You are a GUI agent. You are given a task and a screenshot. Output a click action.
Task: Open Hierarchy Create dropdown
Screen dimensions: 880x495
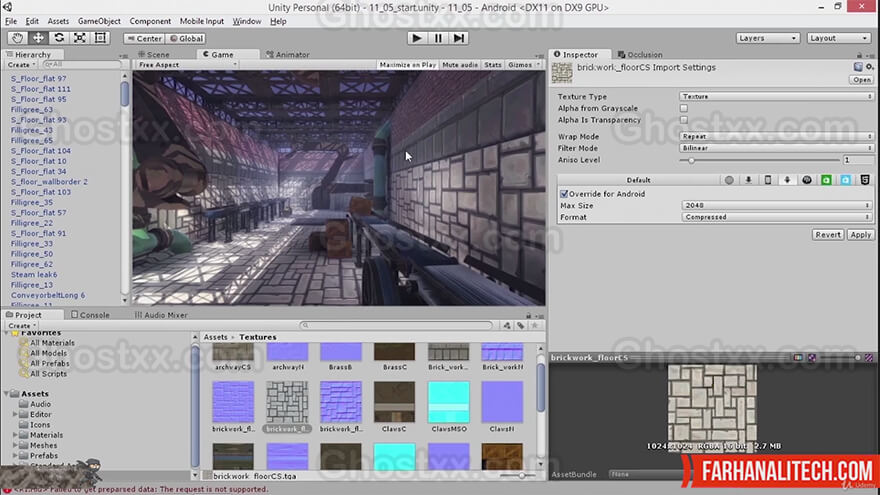pyautogui.click(x=21, y=65)
